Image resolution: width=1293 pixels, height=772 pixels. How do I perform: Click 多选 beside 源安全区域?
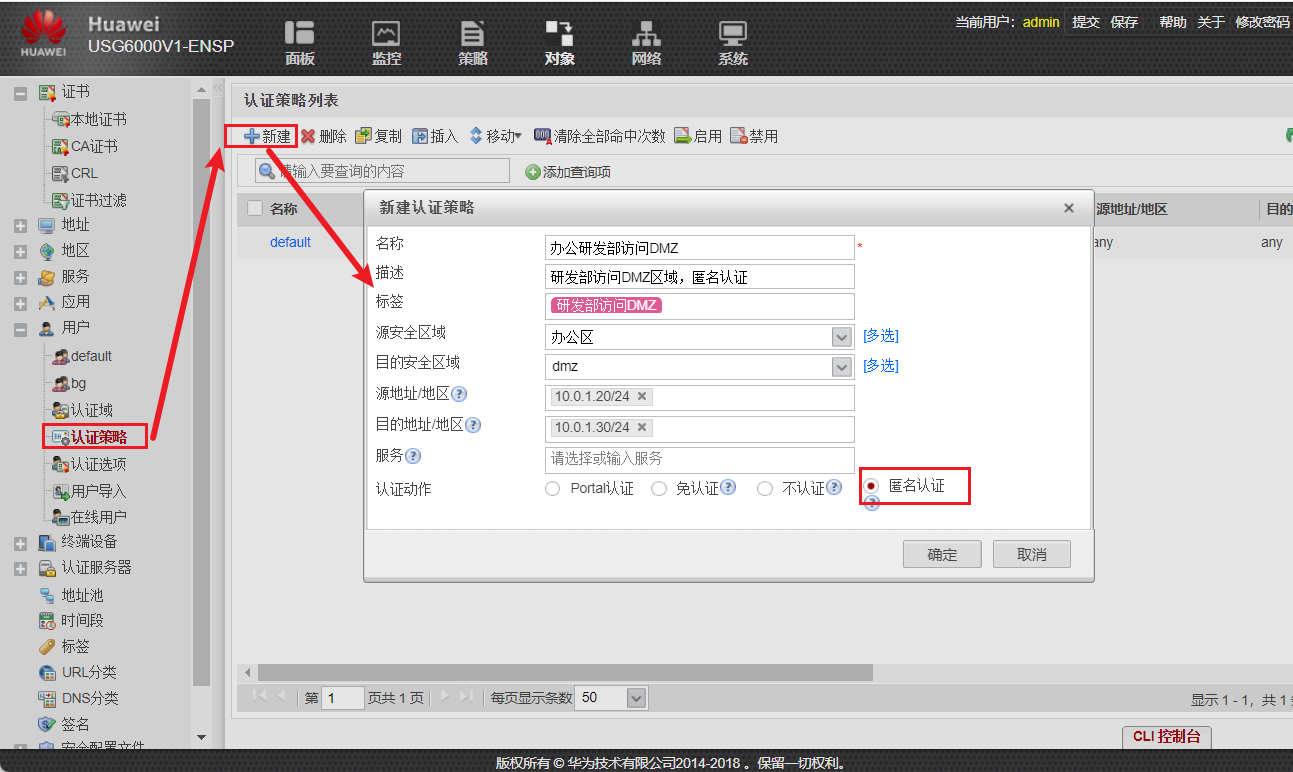pos(881,336)
